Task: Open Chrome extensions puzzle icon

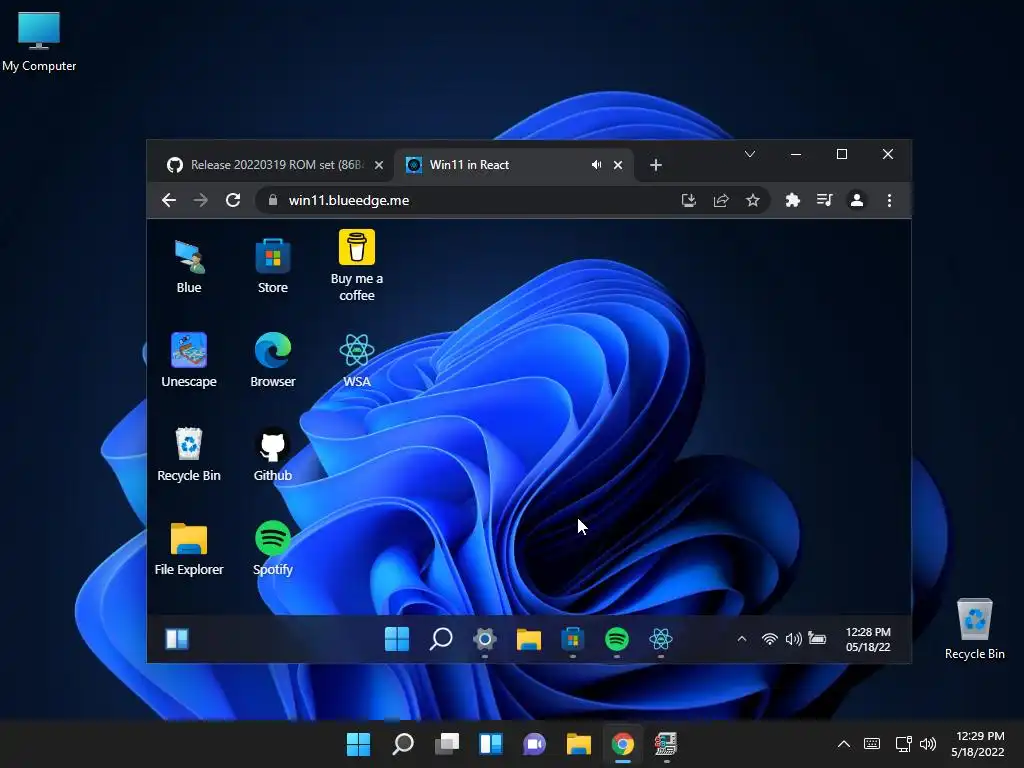Action: [x=793, y=200]
